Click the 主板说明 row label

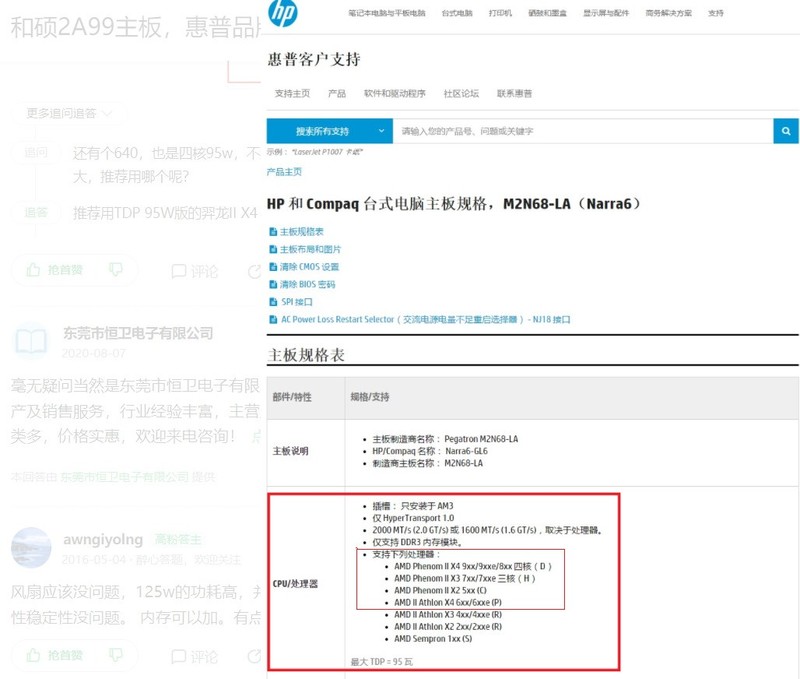pyautogui.click(x=290, y=451)
